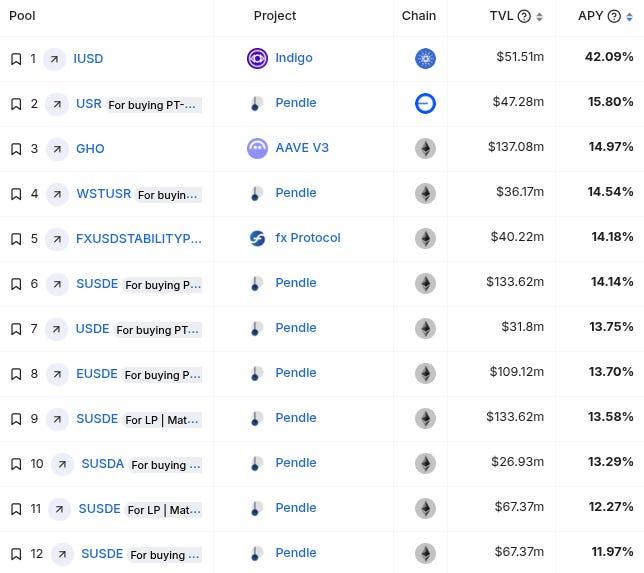The height and width of the screenshot is (573, 644).
Task: Open the USDE pool link
Action: 92,329
